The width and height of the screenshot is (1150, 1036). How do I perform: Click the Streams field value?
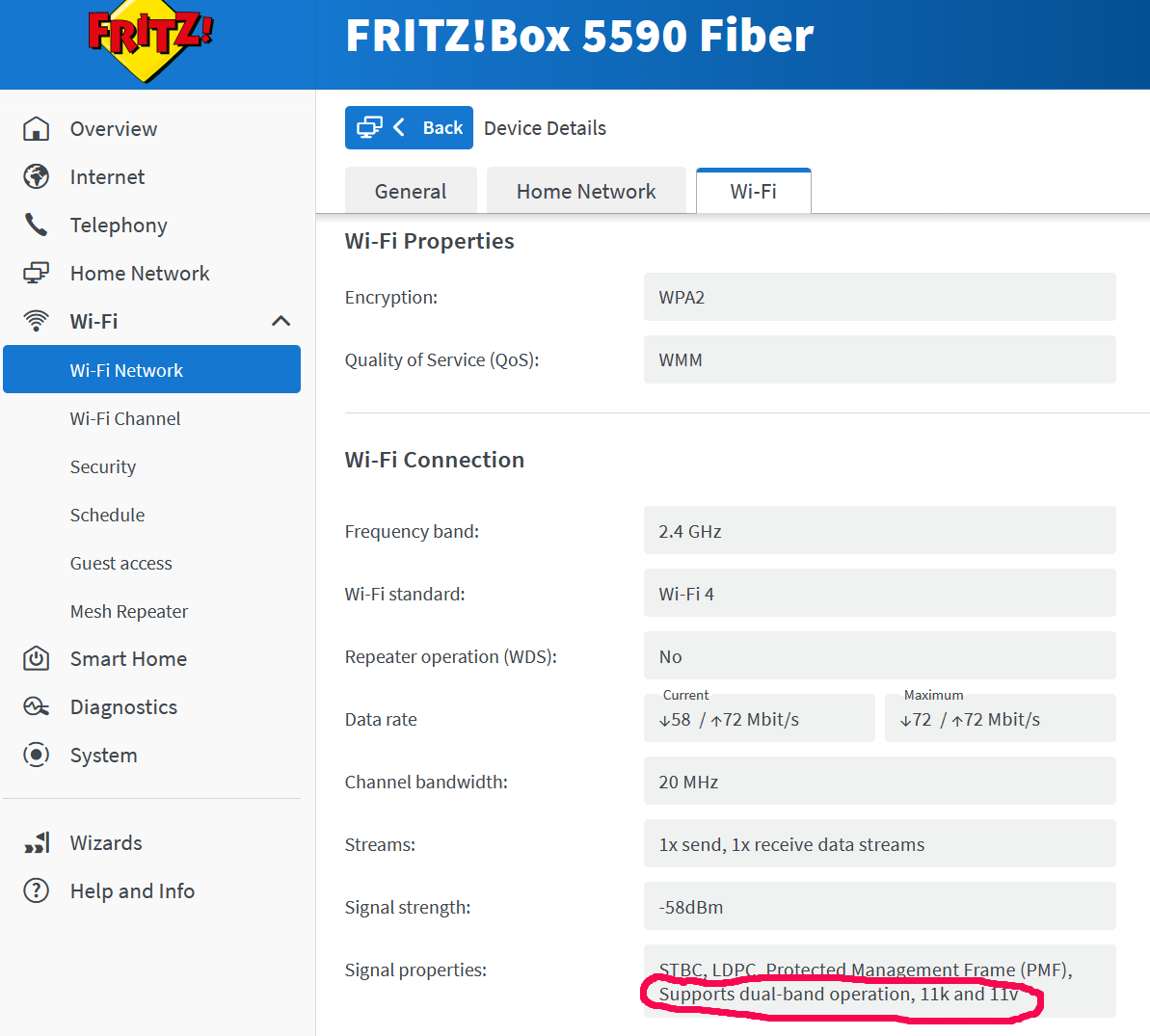tap(880, 844)
